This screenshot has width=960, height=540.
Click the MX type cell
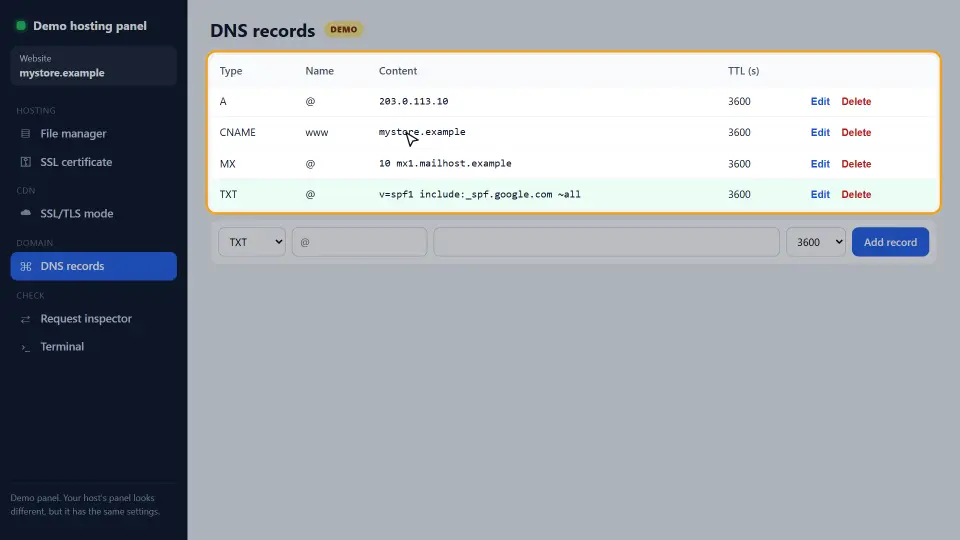(228, 163)
